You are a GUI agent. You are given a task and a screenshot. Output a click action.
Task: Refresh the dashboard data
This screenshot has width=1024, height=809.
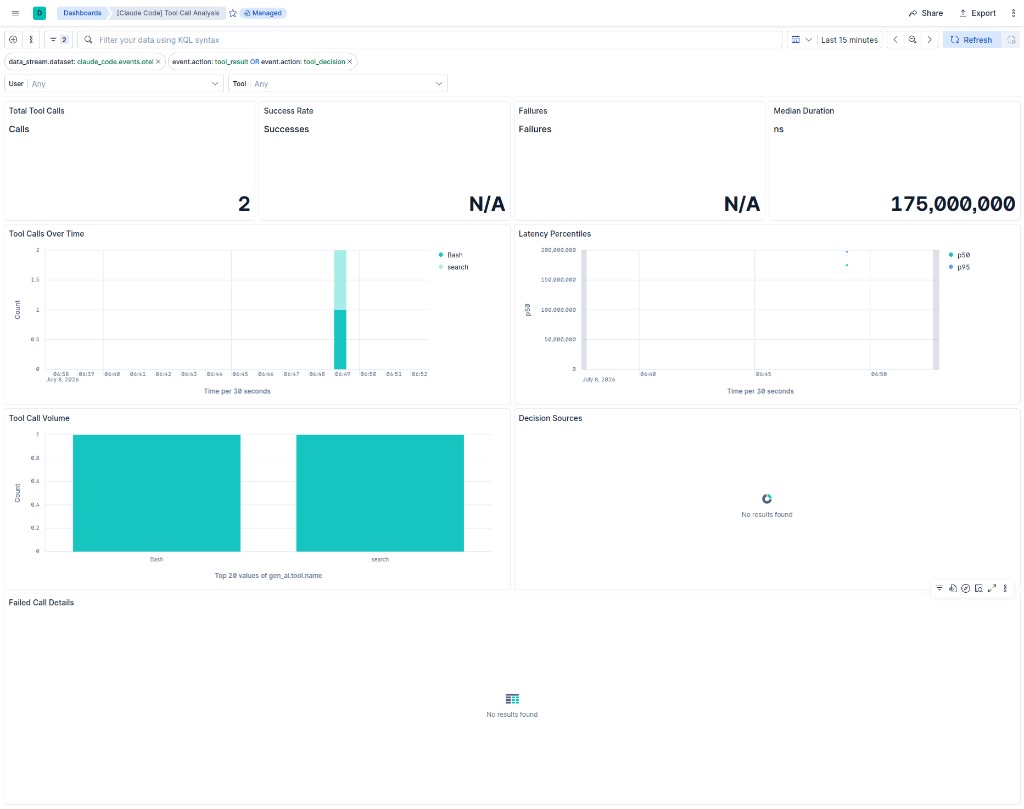(972, 40)
